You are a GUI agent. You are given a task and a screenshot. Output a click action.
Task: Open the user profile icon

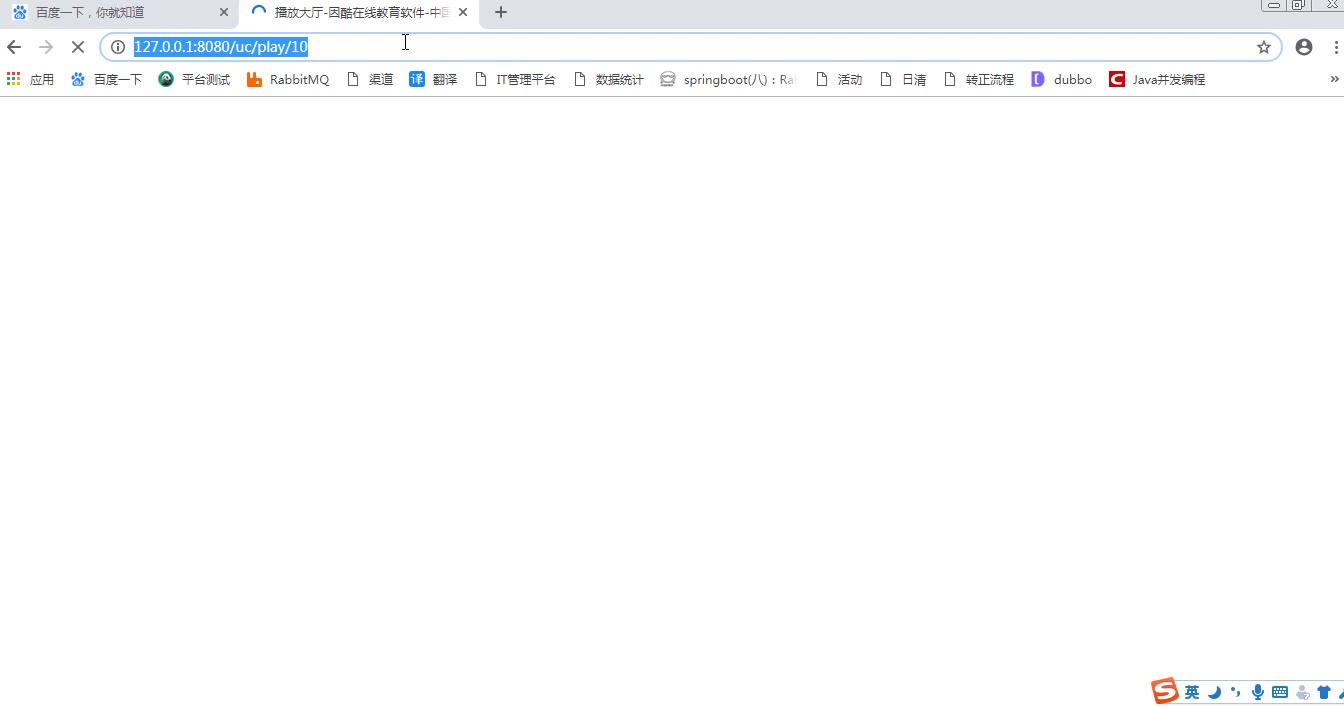pyautogui.click(x=1304, y=47)
